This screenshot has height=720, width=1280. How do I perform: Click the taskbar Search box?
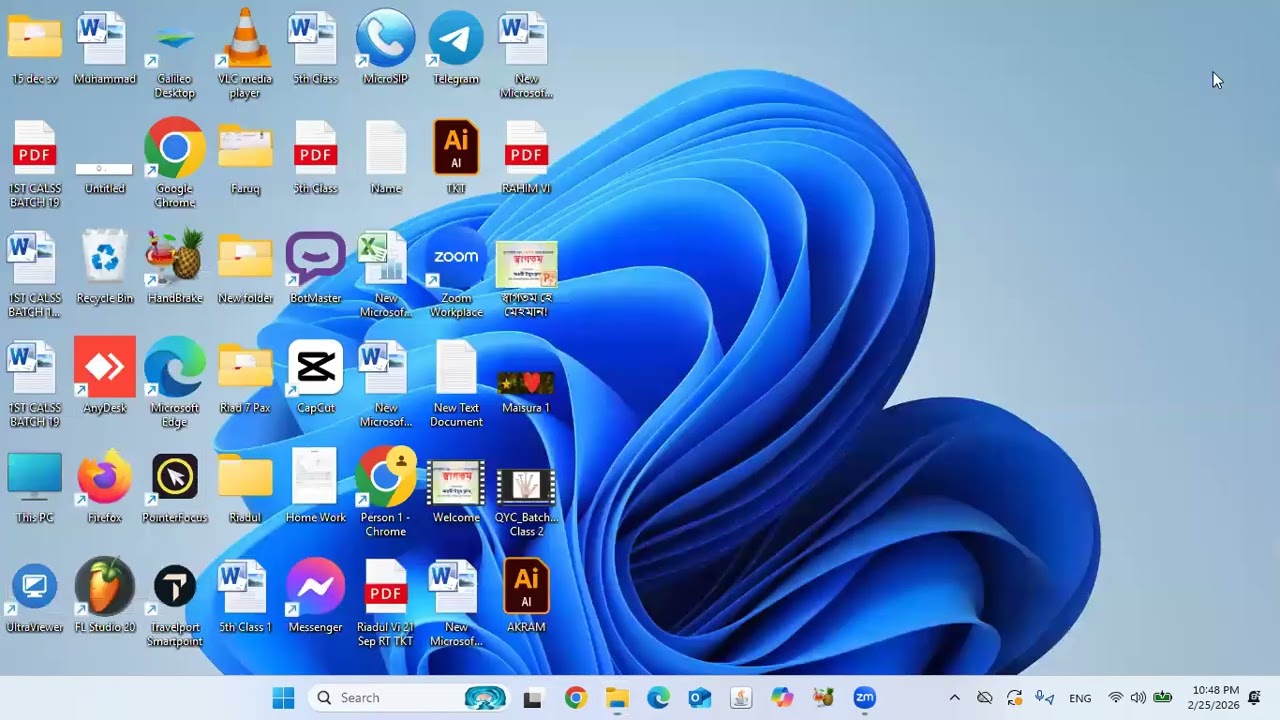[409, 698]
